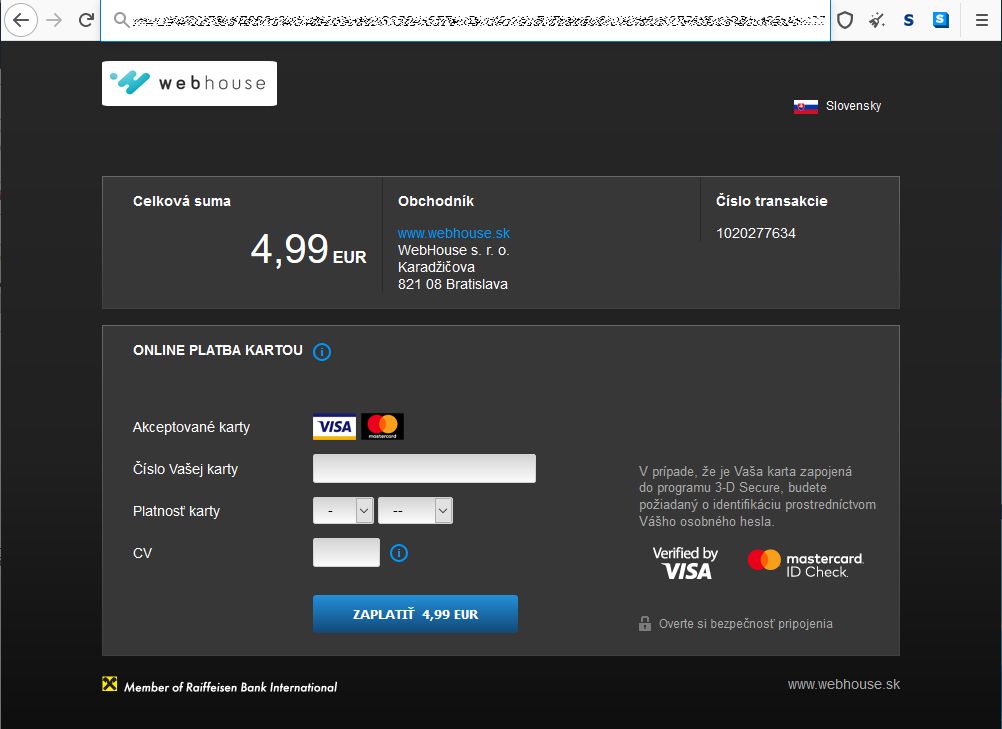Click the WebHouse logo
1002x729 pixels.
(x=189, y=83)
